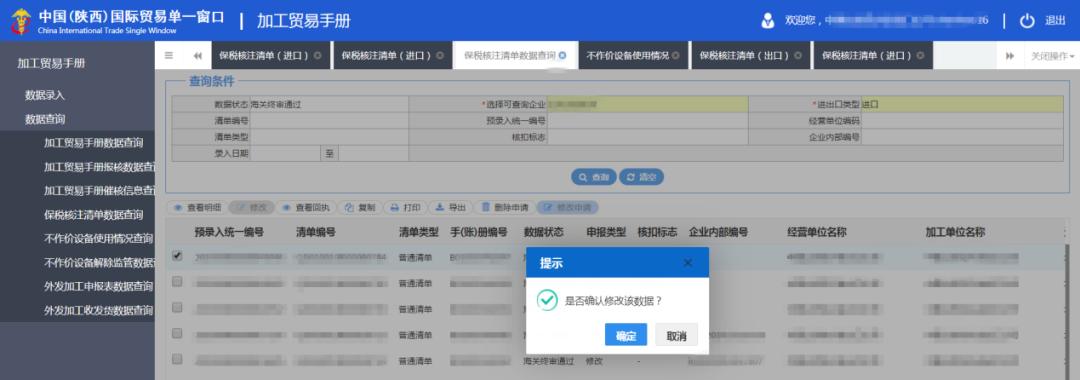Click the 打印 toolbar button
Screen dimensions: 1080x380
click(405, 207)
